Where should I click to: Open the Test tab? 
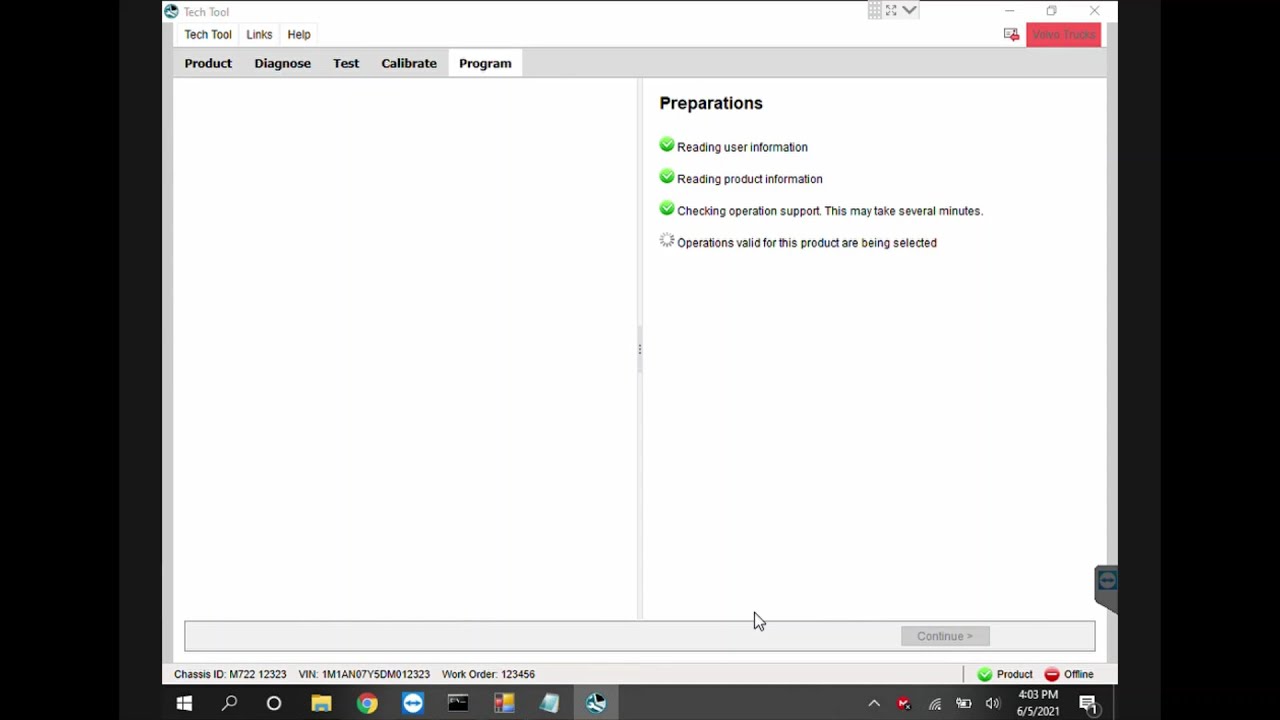[346, 63]
